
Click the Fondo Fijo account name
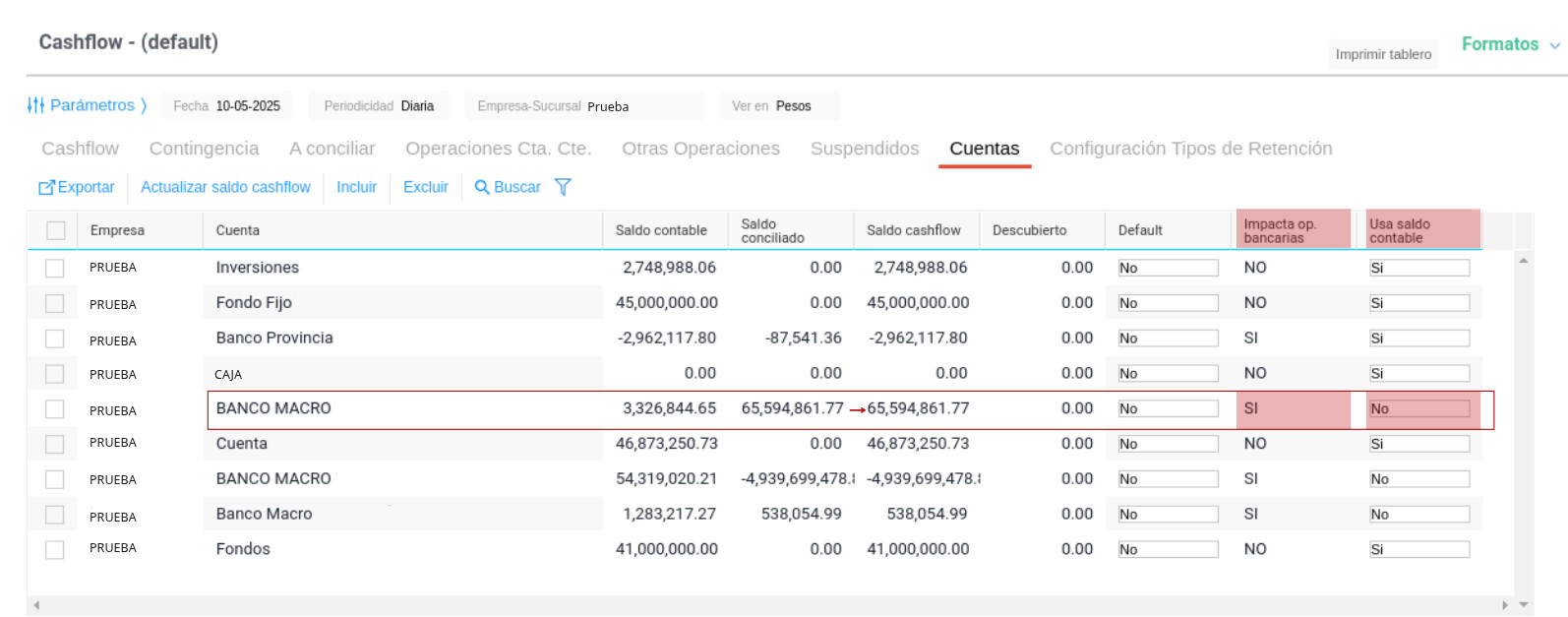[x=254, y=303]
